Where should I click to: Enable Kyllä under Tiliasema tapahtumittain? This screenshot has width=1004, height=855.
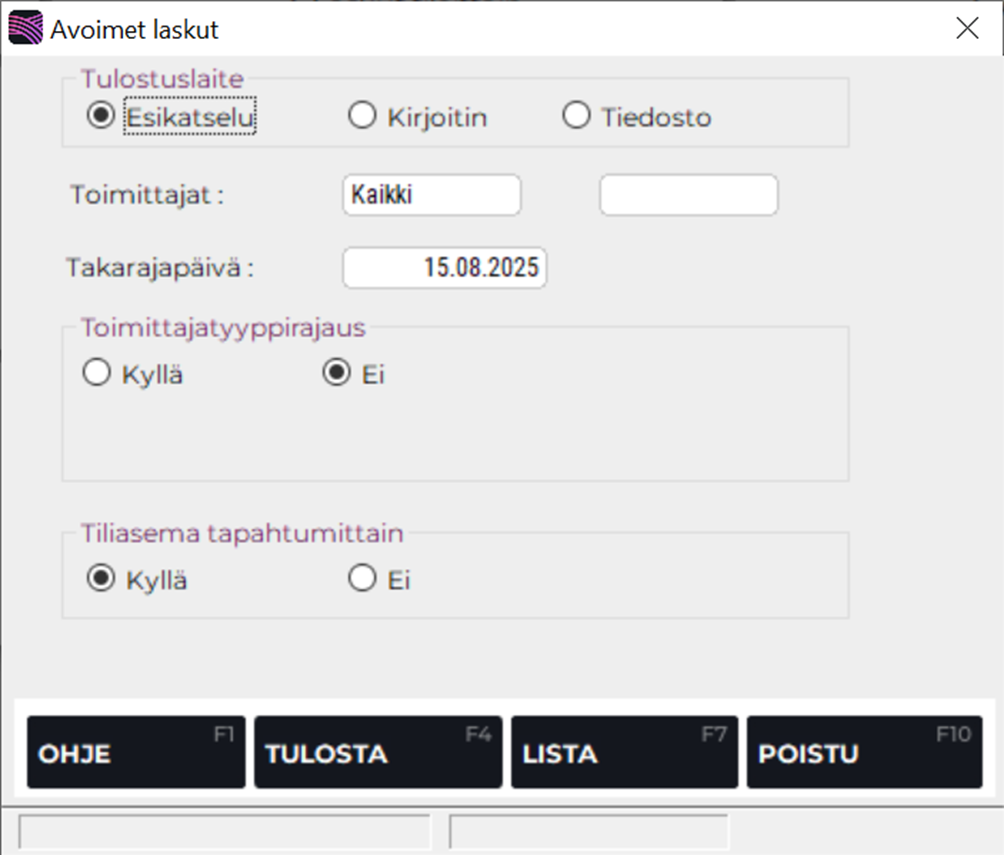point(99,577)
